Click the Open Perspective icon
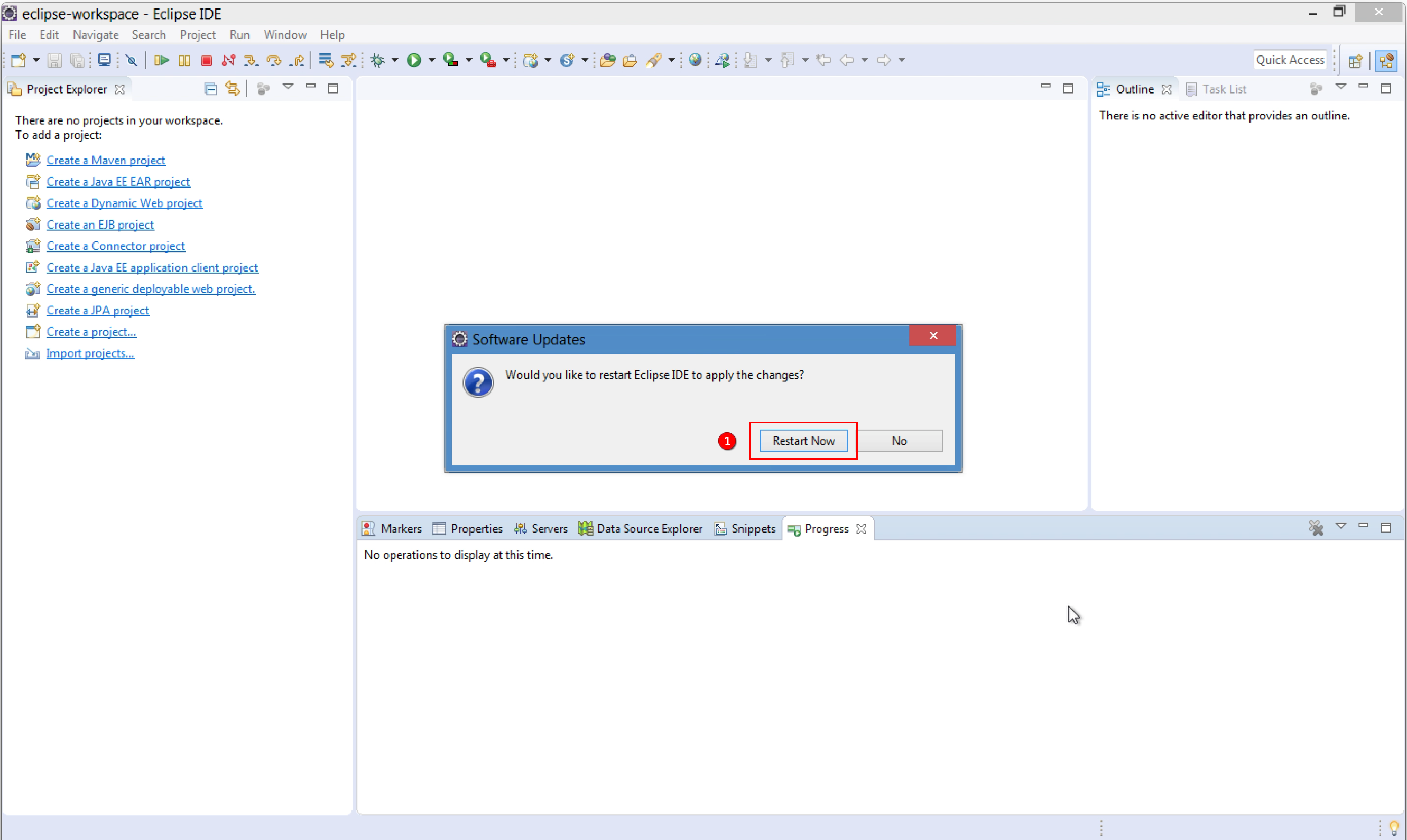The height and width of the screenshot is (840, 1407). [x=1356, y=61]
